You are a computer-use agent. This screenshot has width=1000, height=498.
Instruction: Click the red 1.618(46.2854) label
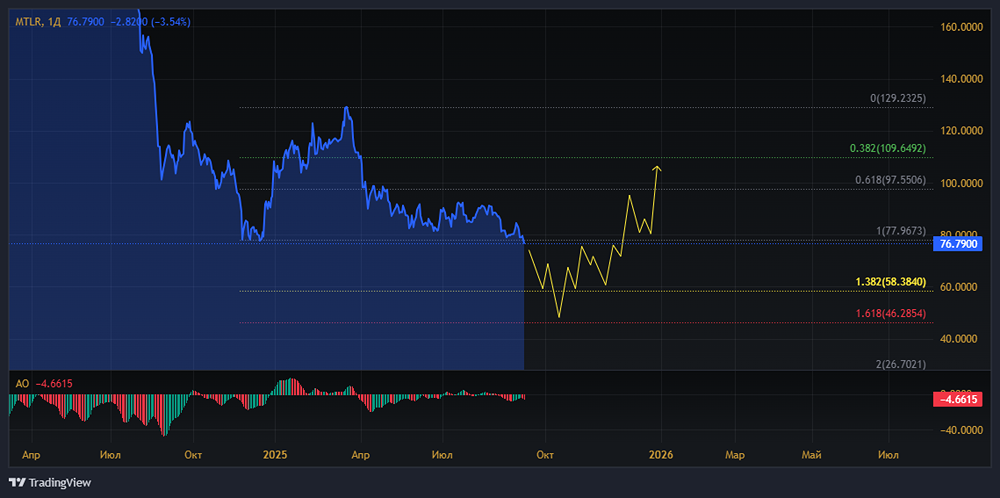pyautogui.click(x=891, y=313)
